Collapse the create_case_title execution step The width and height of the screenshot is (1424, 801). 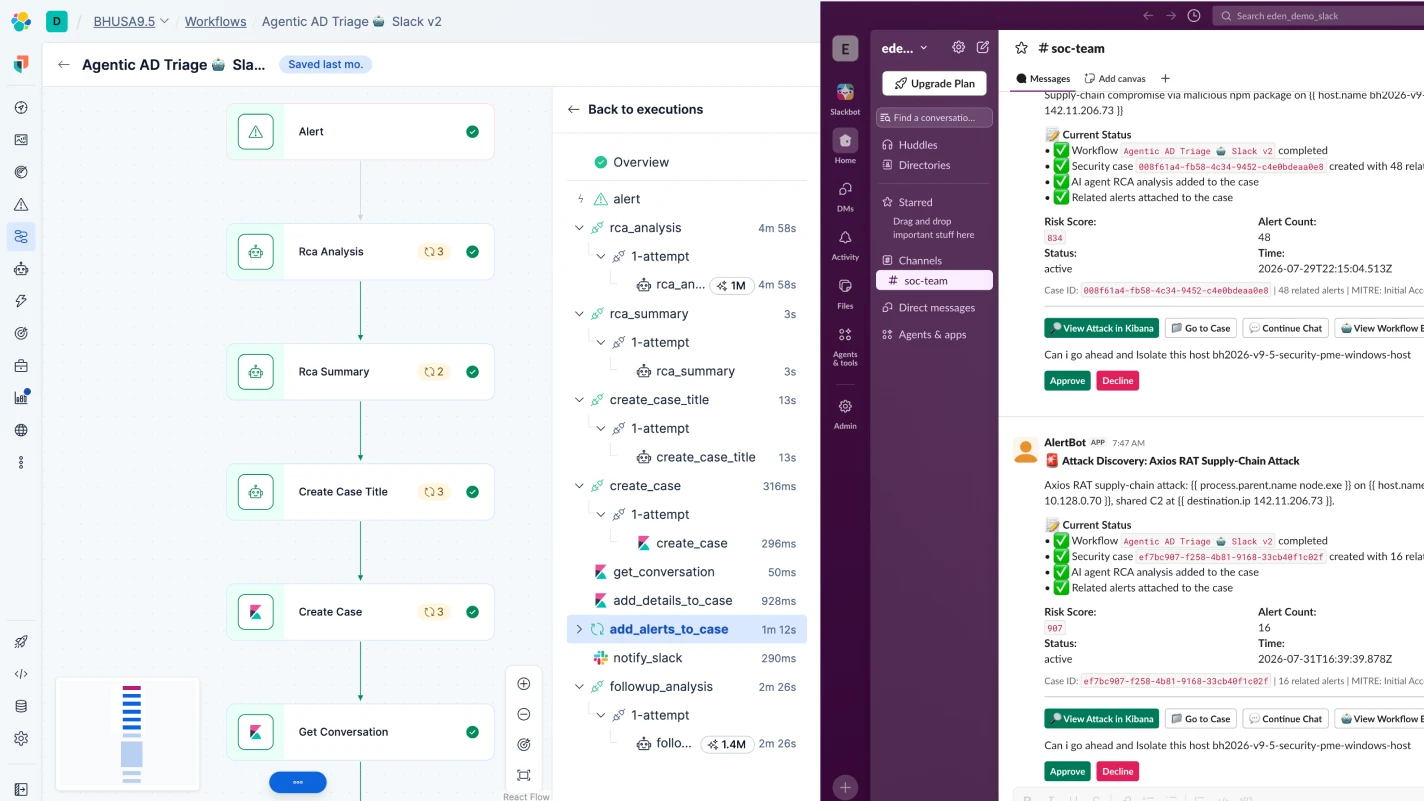(x=579, y=400)
